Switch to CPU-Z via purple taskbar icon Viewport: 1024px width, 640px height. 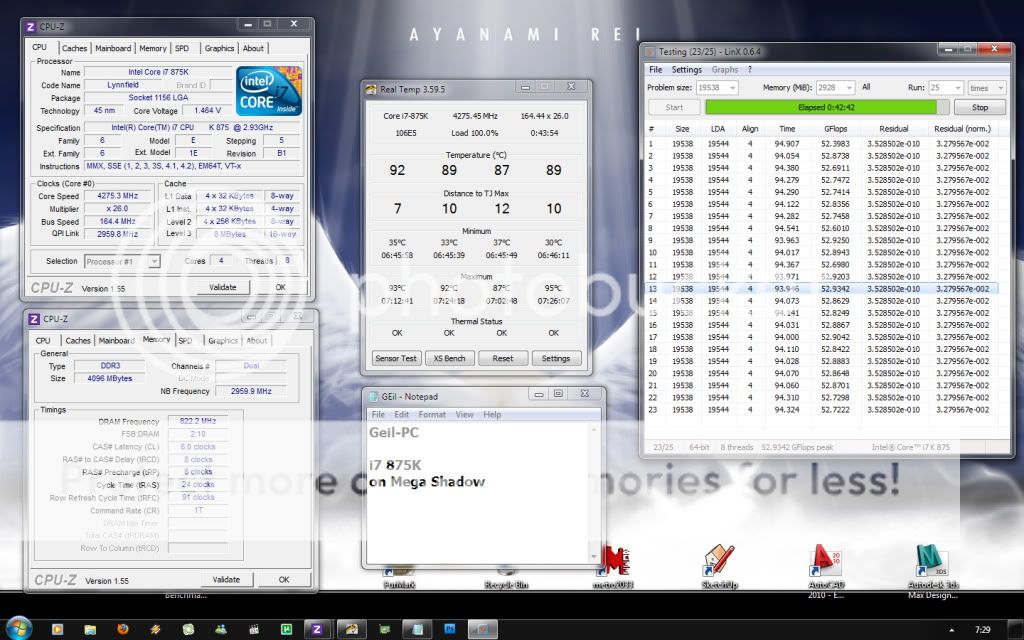pyautogui.click(x=317, y=630)
